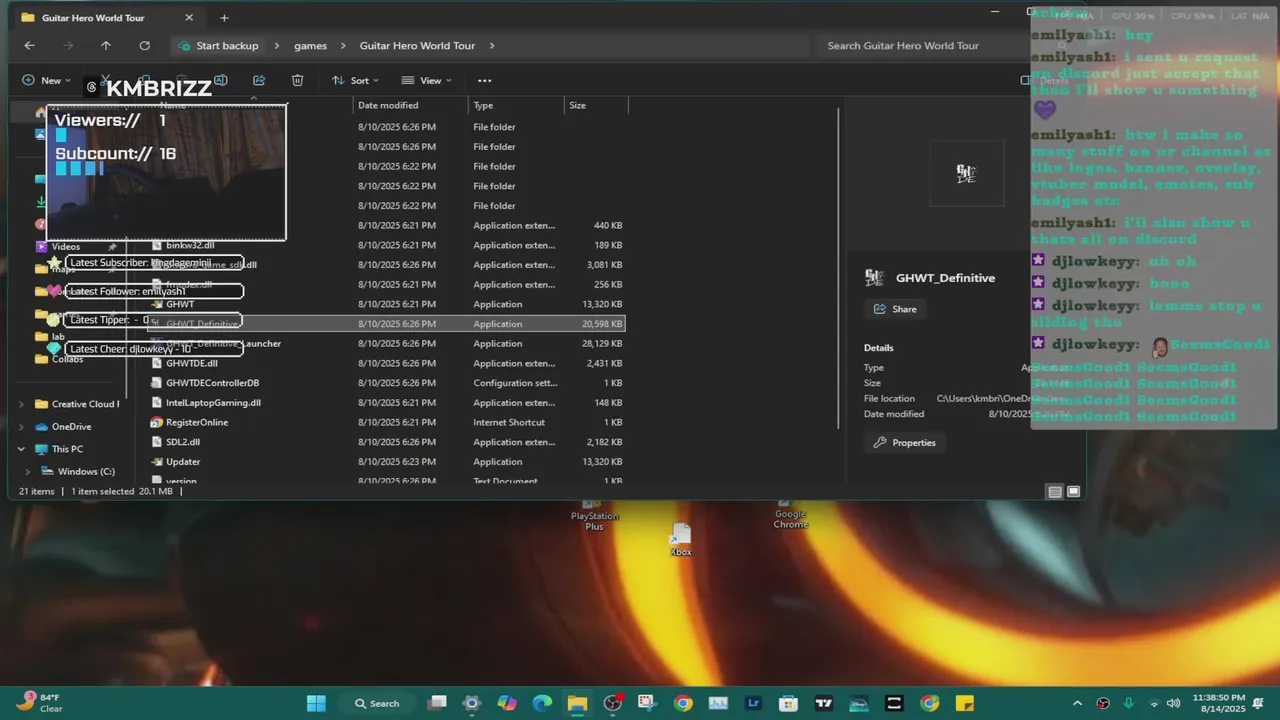Open OBS Studio from the taskbar

[x=613, y=703]
